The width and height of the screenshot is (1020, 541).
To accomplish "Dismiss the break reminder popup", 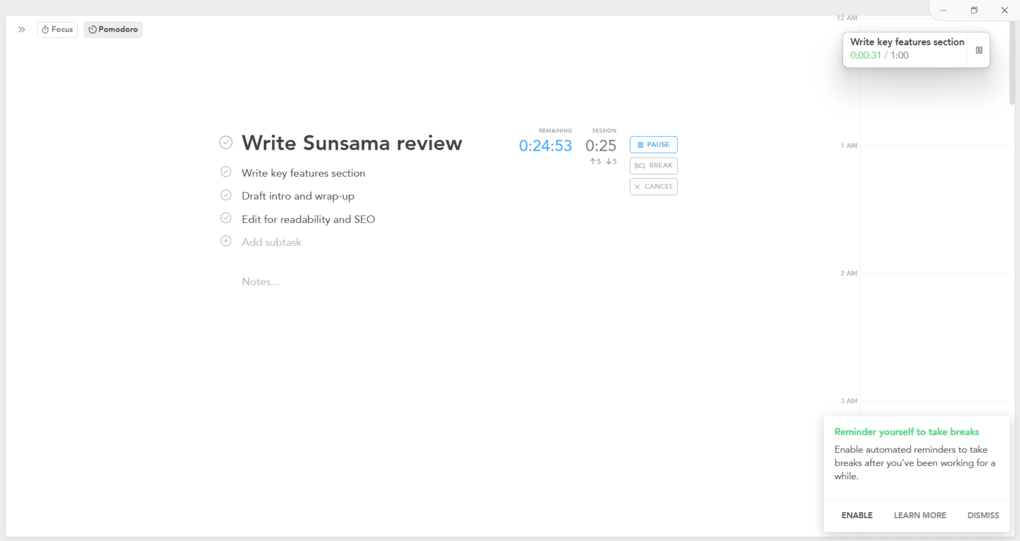I will [x=983, y=515].
